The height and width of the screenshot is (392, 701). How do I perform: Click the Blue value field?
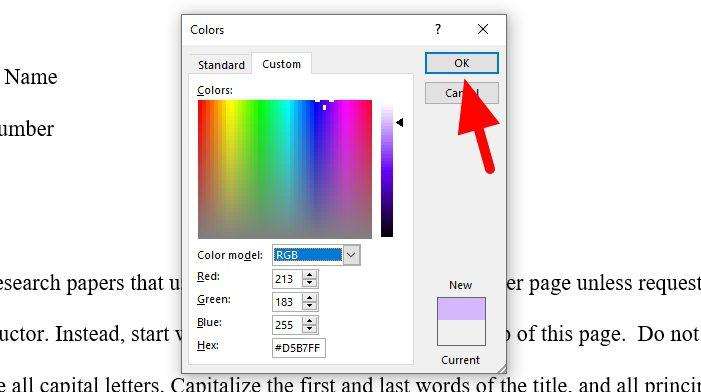click(287, 325)
